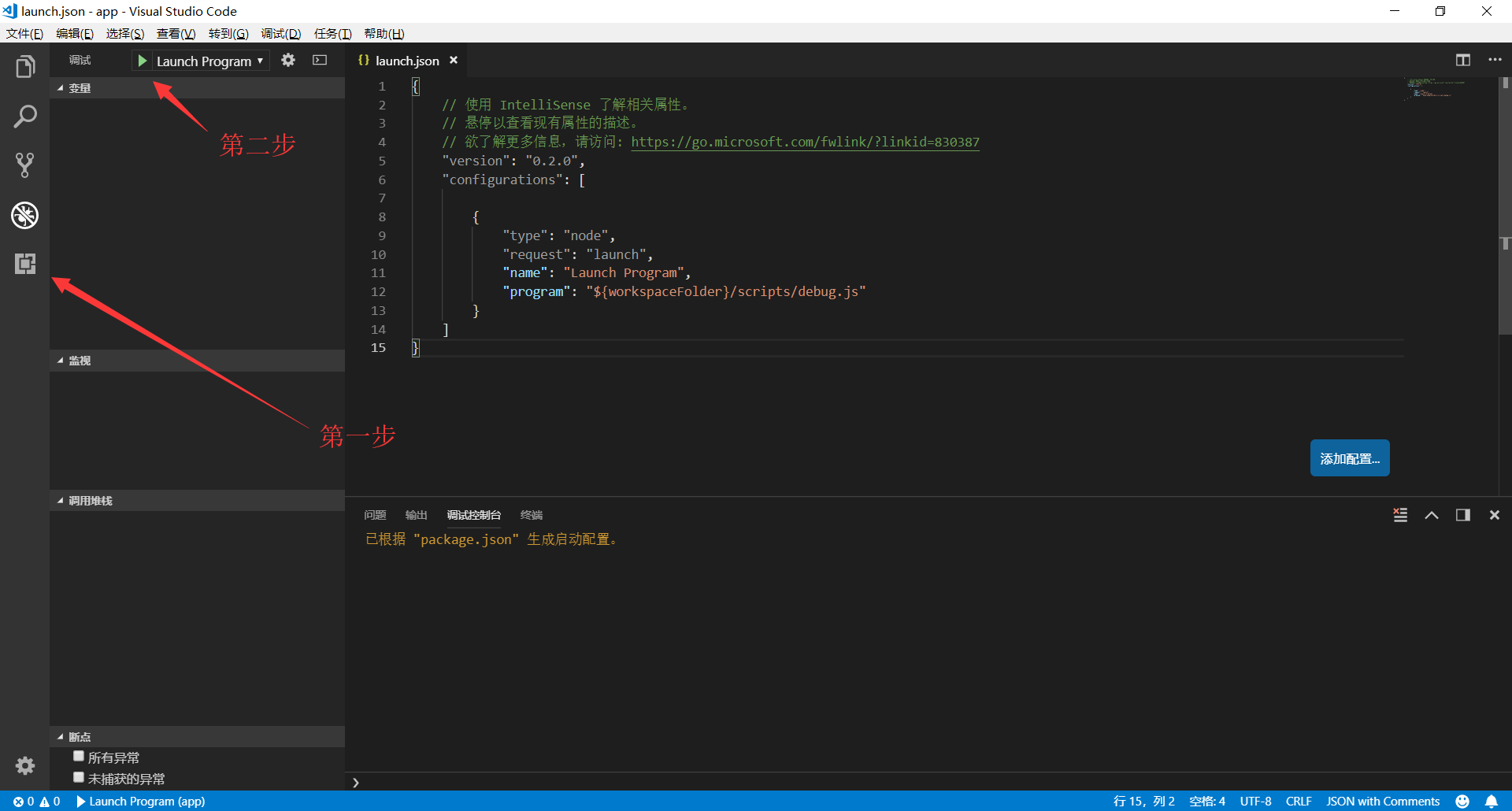
Task: Open the 任务(T) menu
Action: [332, 34]
